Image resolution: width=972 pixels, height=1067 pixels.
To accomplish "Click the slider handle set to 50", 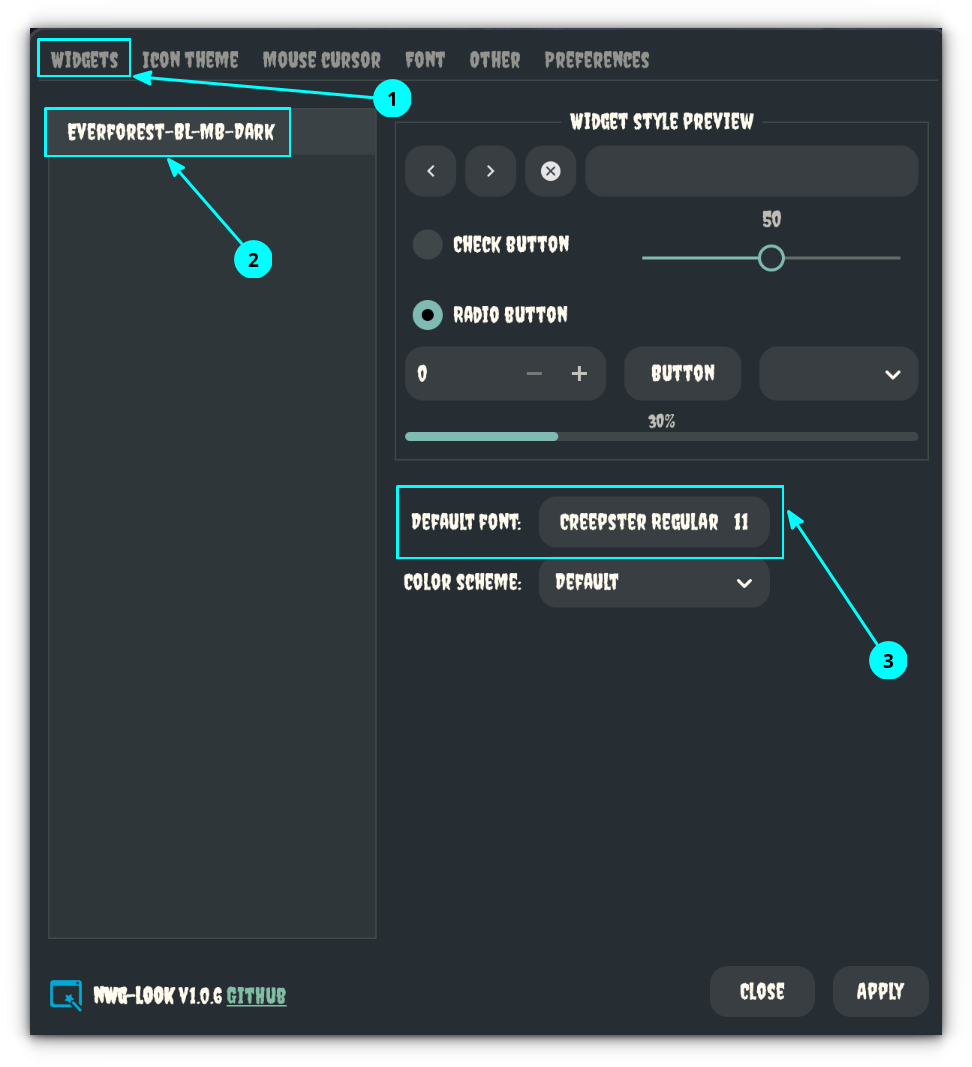I will click(x=771, y=258).
